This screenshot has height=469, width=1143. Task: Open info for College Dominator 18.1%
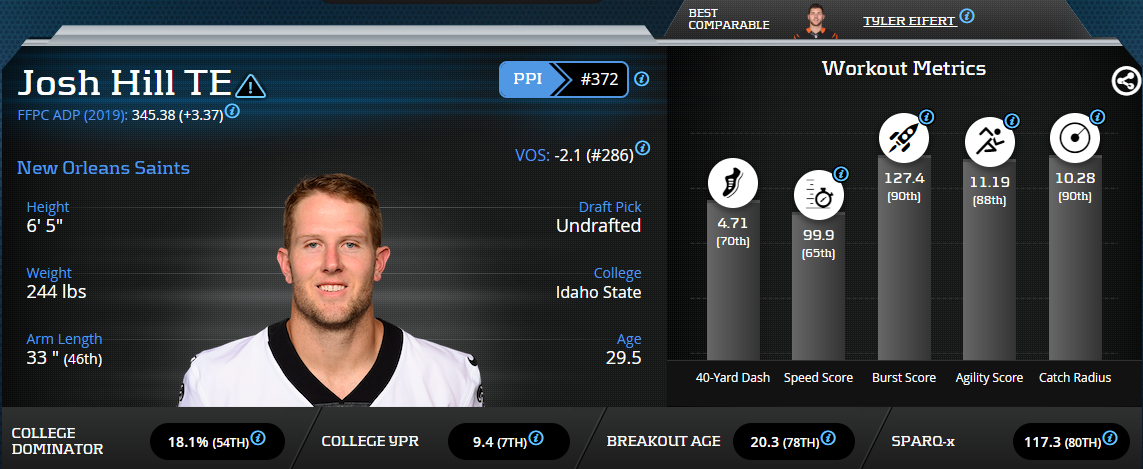(258, 438)
